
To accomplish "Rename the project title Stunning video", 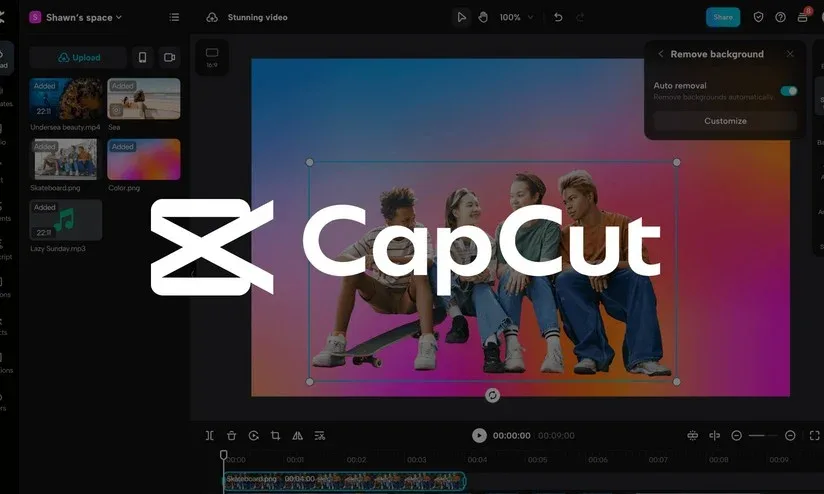I will click(258, 17).
